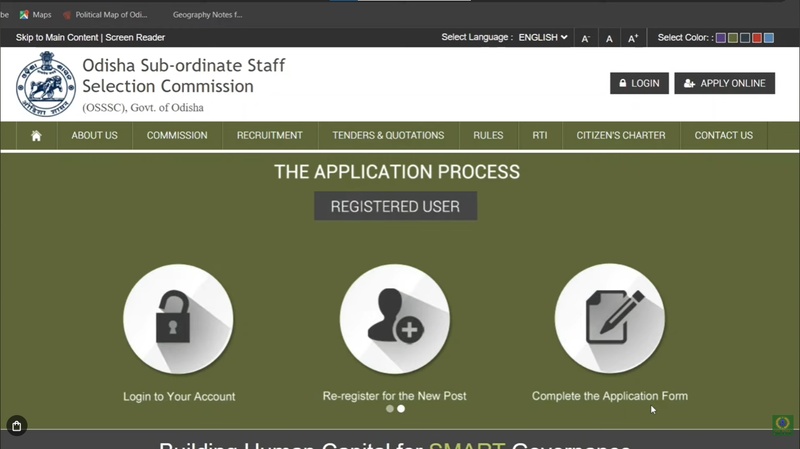Screen dimensions: 800x449
Task: Click the Odisha Sub-ordinate Staff Selection Commission title
Action: tap(184, 76)
